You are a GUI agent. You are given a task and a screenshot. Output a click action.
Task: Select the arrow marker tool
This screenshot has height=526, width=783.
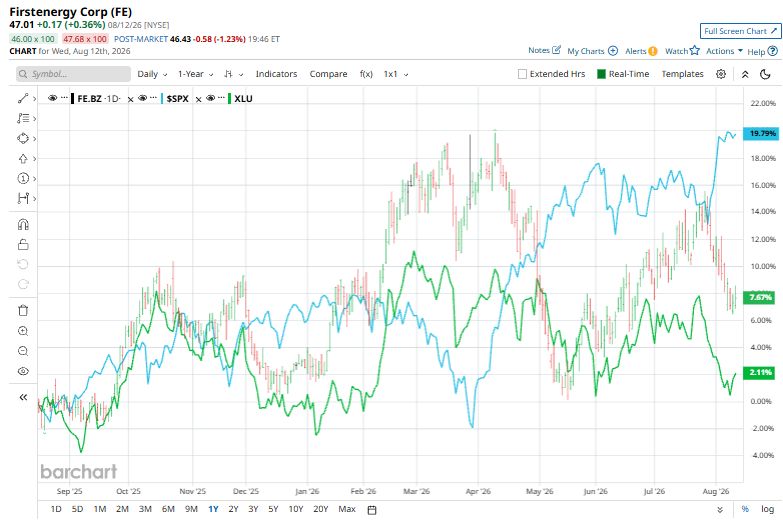coord(23,158)
